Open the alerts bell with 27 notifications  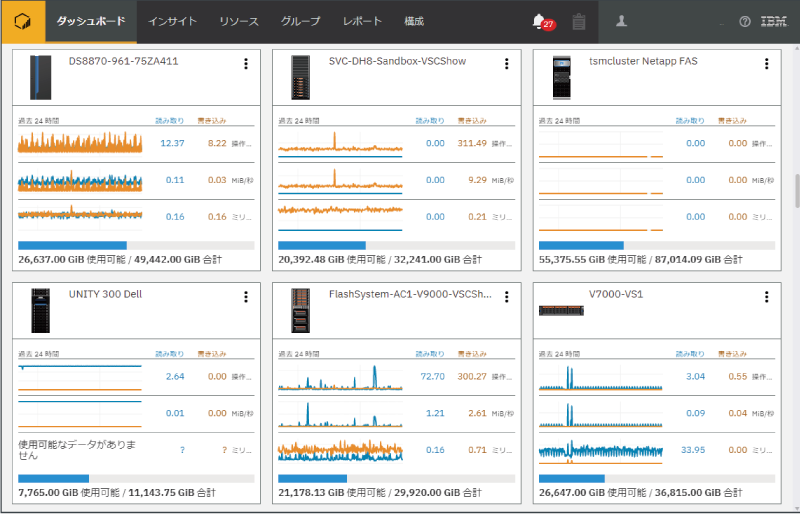click(x=542, y=22)
